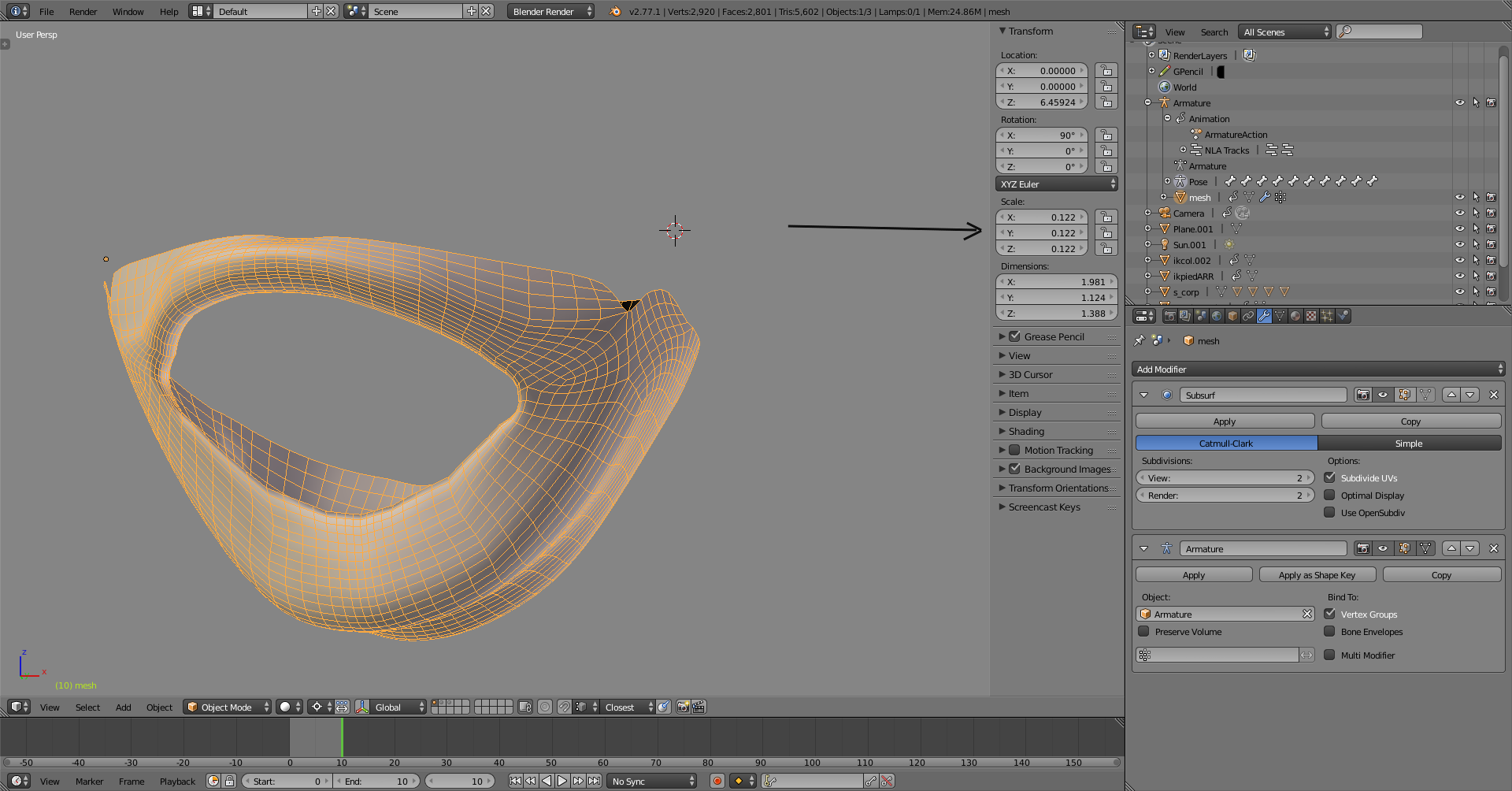Toggle Subsurf modifier viewport display eye
The image size is (1512, 791).
click(1383, 395)
